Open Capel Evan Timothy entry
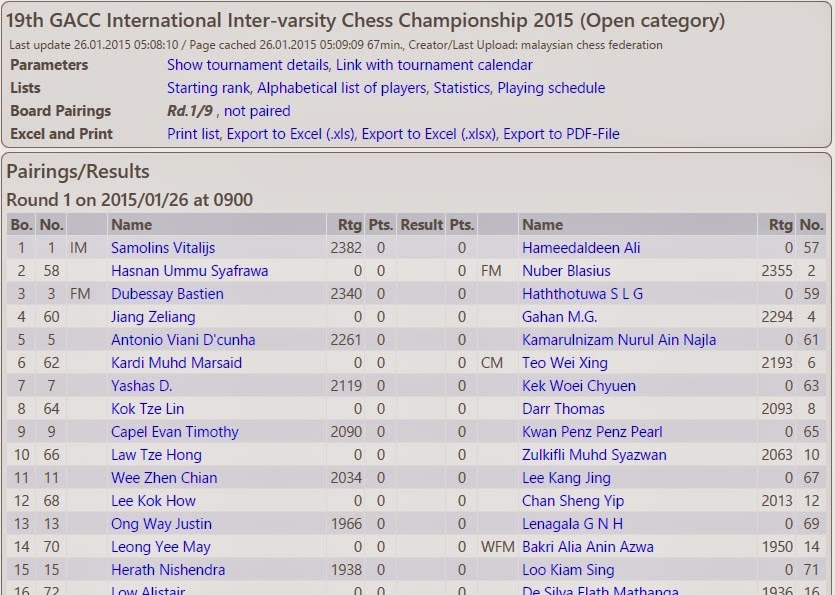The height and width of the screenshot is (595, 835). [175, 432]
